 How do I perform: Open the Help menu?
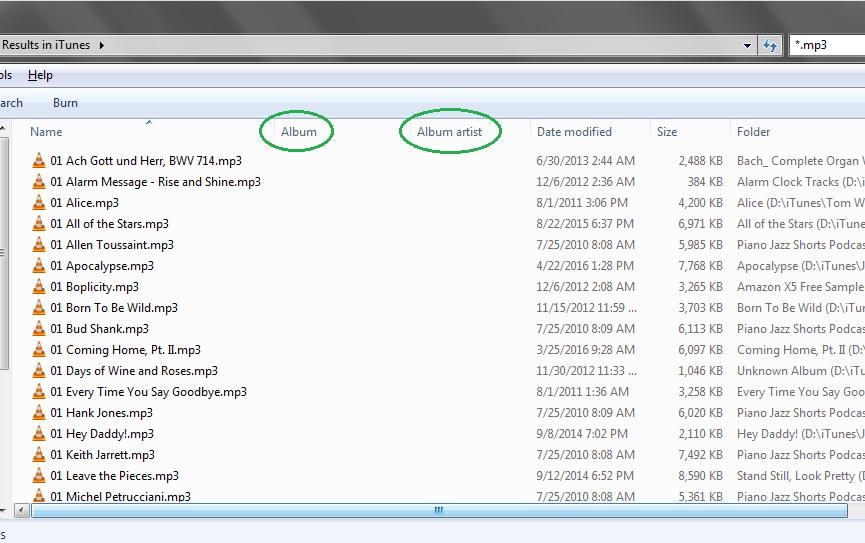pyautogui.click(x=40, y=75)
